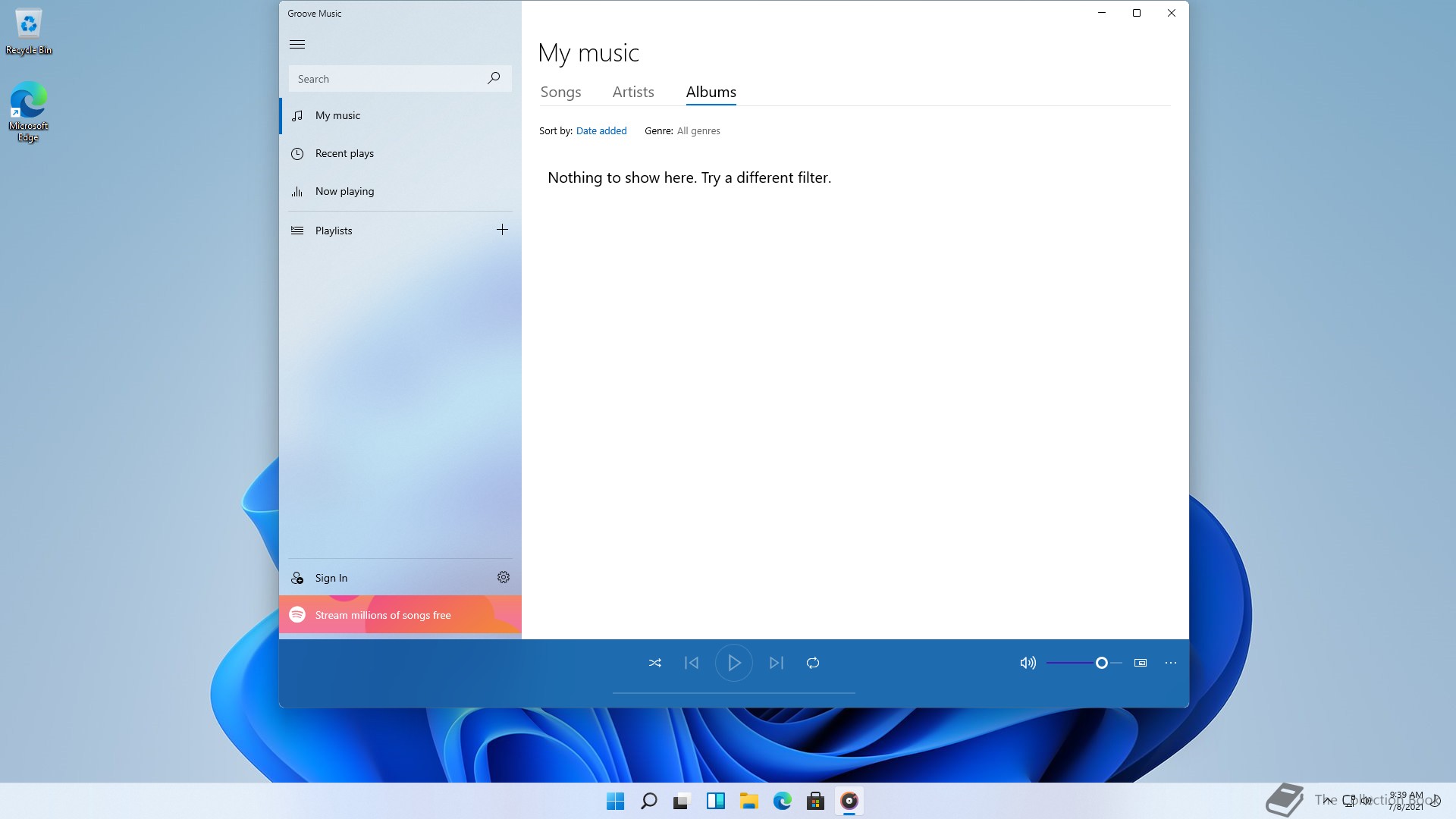Viewport: 1456px width, 819px height.
Task: Open taskbar Search
Action: 649,801
